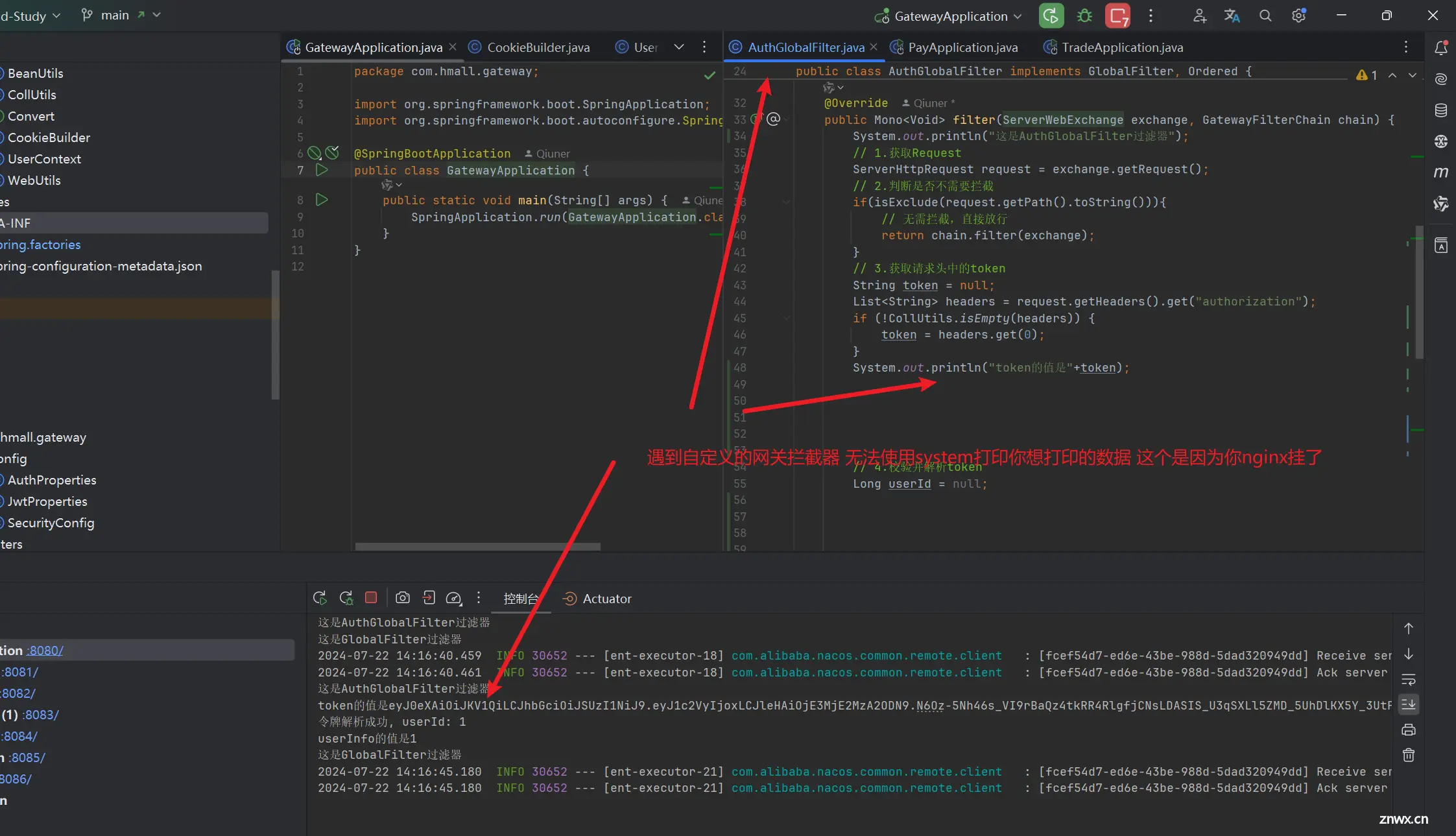Go to previous highlighted error arrow
This screenshot has height=836, width=1456.
point(1392,75)
